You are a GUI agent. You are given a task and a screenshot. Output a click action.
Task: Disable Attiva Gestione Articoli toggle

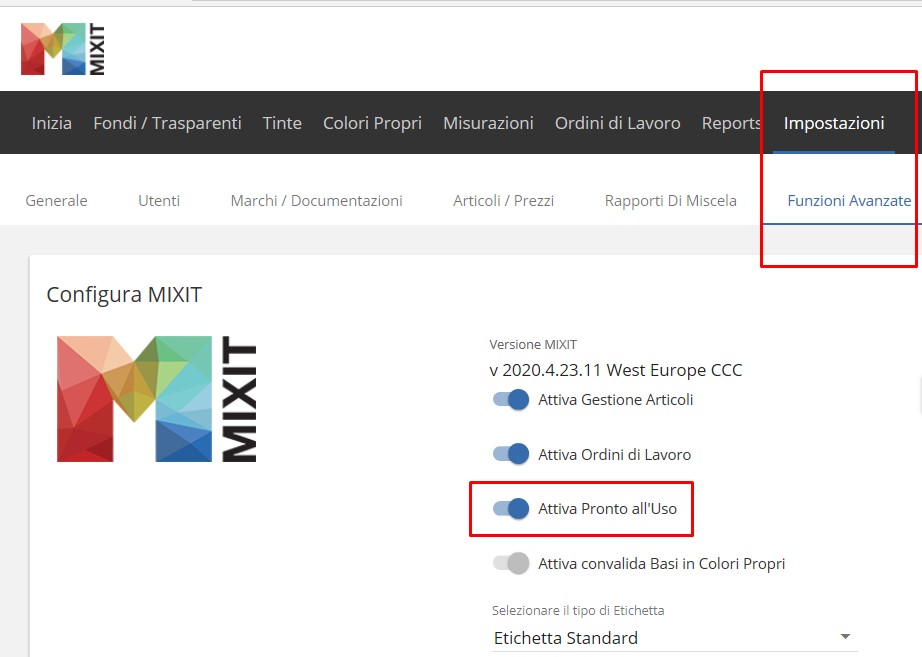pos(511,400)
